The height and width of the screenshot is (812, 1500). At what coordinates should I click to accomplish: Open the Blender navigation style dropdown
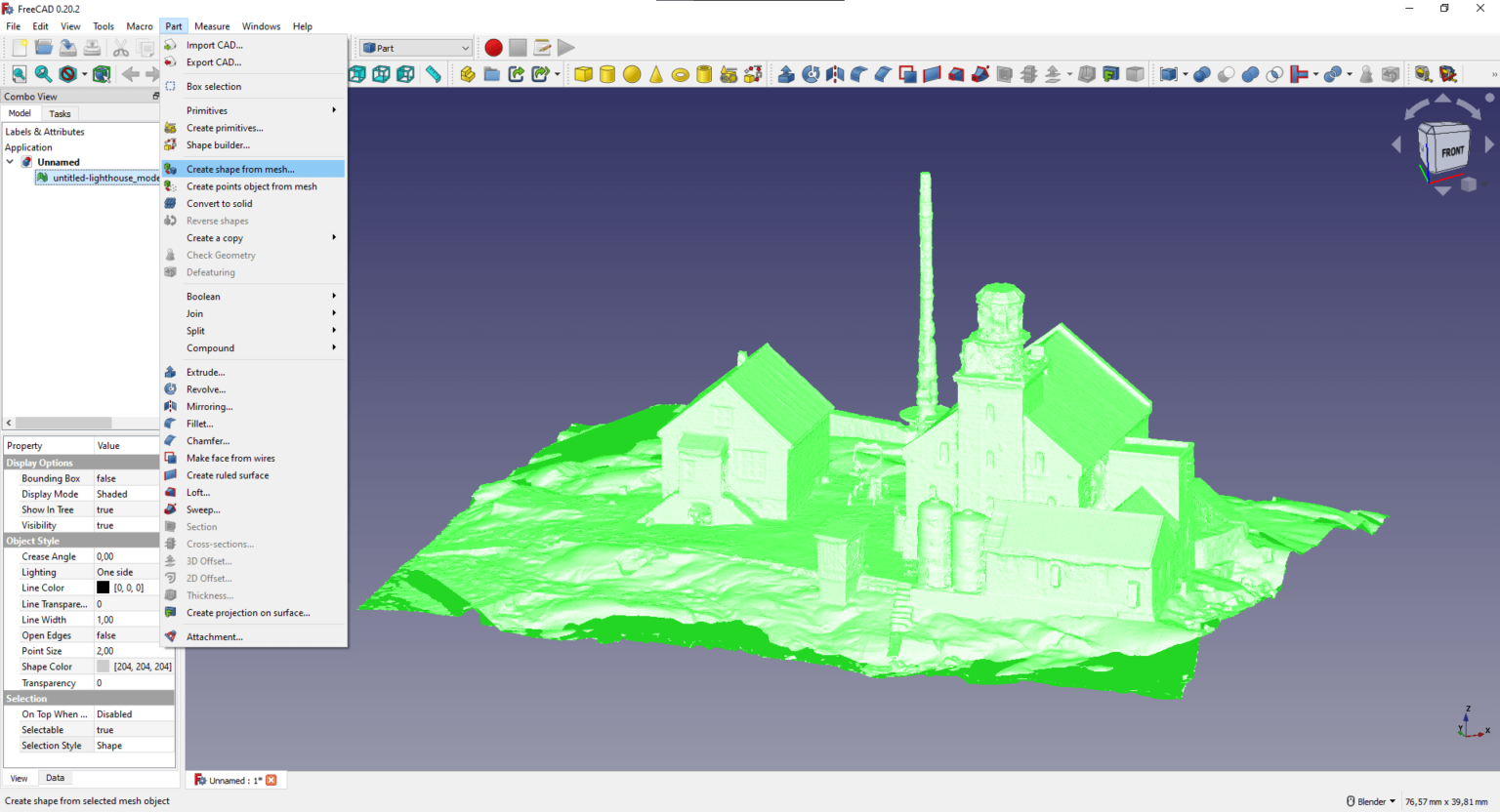coord(1371,801)
